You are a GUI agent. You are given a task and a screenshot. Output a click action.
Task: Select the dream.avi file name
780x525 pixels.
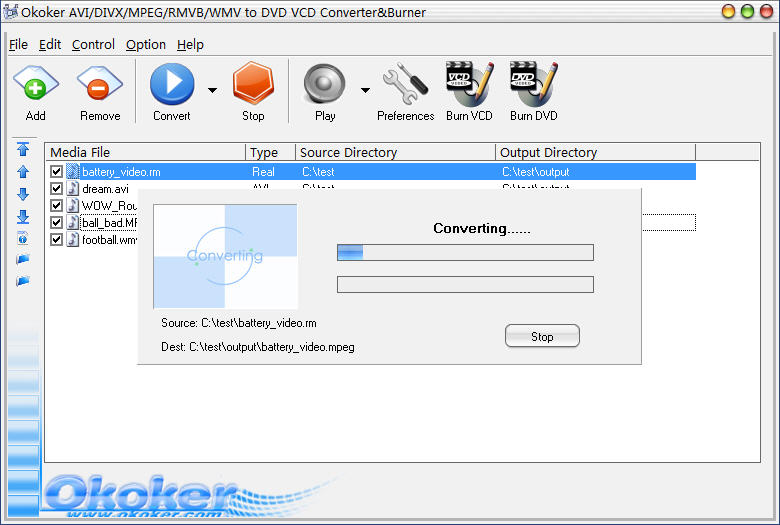105,189
